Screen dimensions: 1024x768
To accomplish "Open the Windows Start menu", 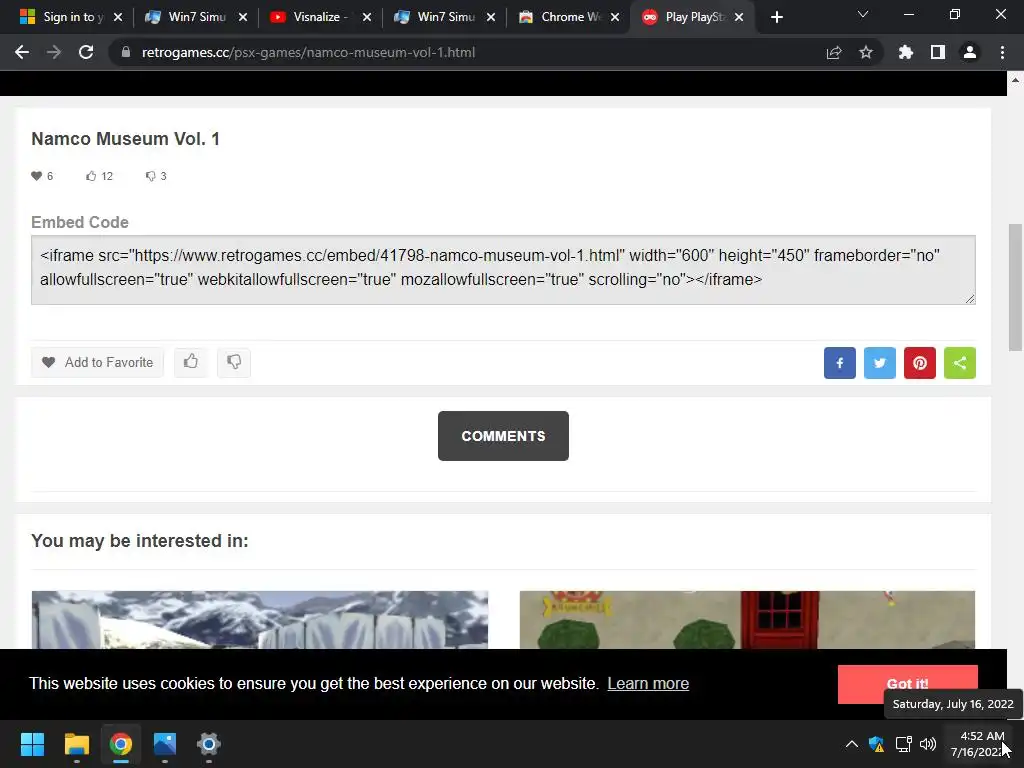I will 32,744.
